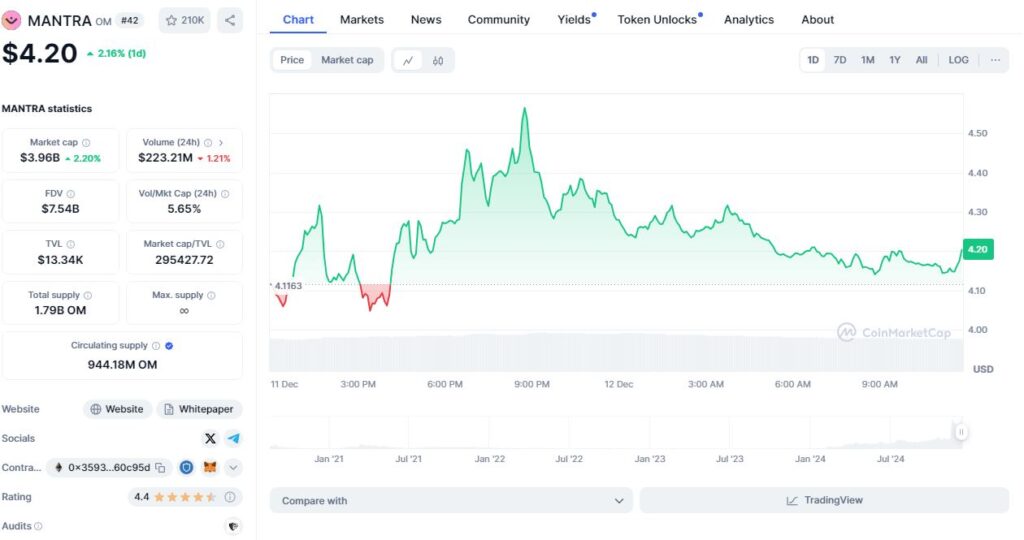Visit the MANTRA Website link
Viewport: 1024px width, 540px height.
pos(117,409)
